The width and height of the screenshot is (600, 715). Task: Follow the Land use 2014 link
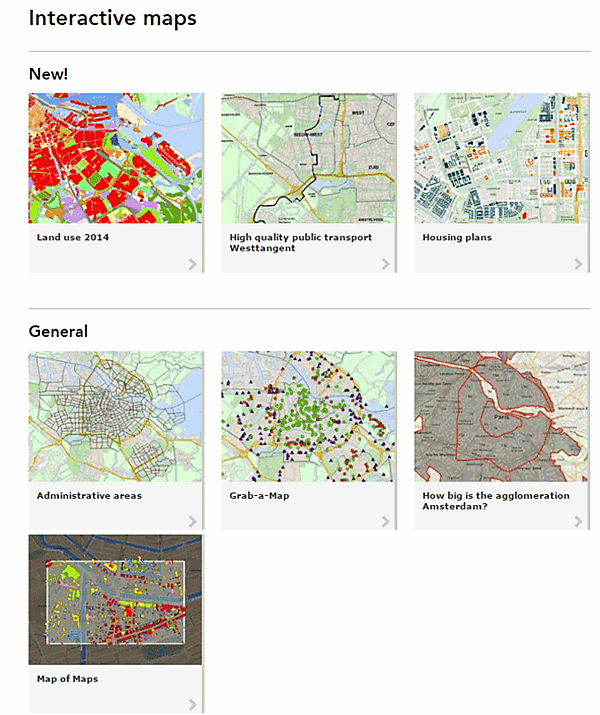tap(73, 238)
